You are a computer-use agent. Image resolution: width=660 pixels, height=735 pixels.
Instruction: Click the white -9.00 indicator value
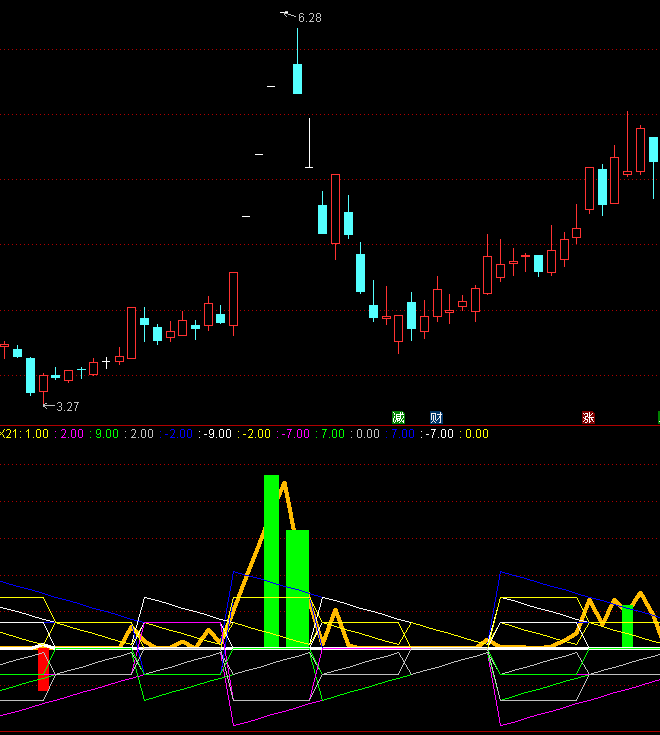click(x=218, y=434)
